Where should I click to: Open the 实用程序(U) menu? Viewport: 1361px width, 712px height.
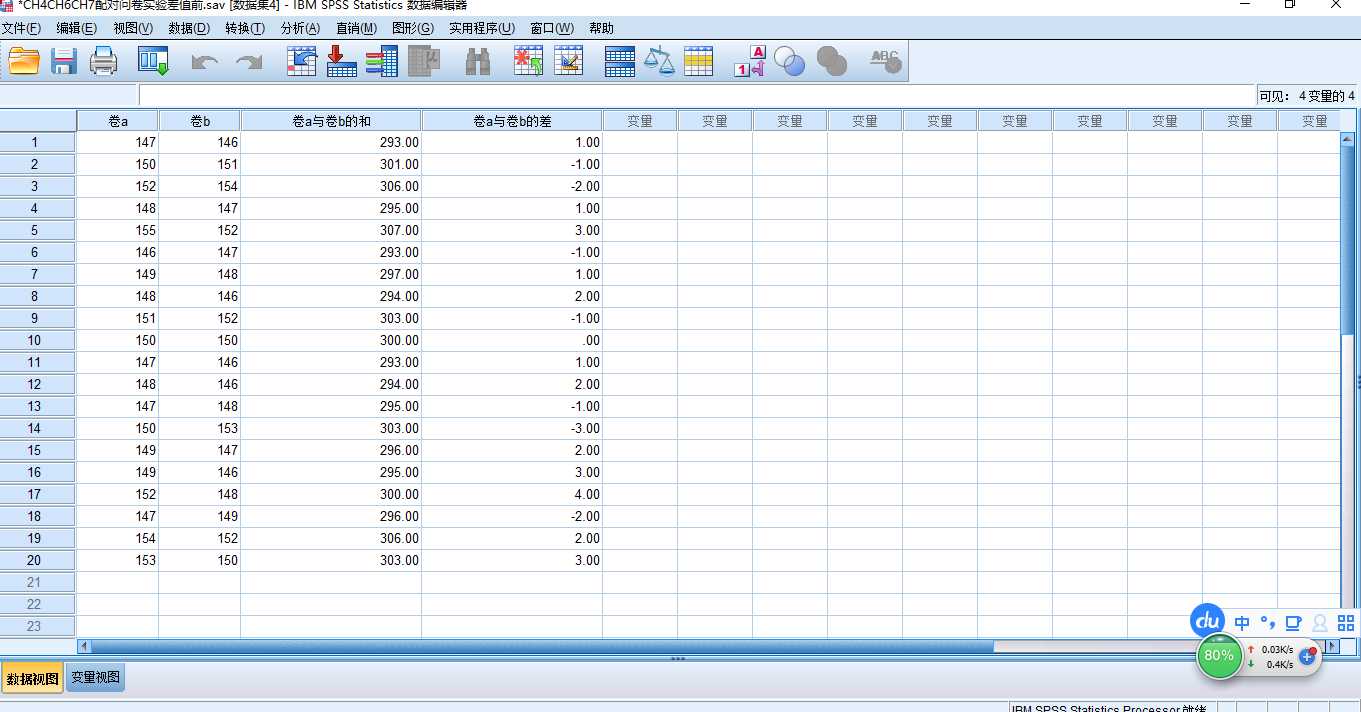coord(482,28)
